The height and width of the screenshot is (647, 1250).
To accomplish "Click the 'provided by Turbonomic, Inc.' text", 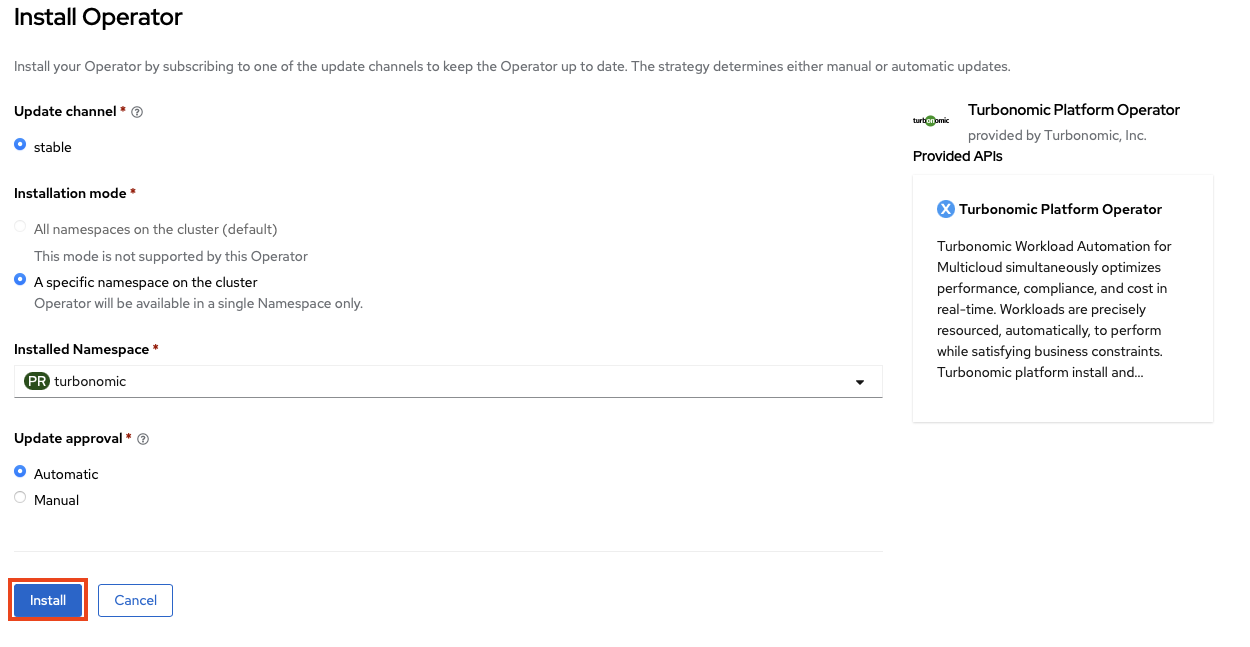I will [1057, 135].
